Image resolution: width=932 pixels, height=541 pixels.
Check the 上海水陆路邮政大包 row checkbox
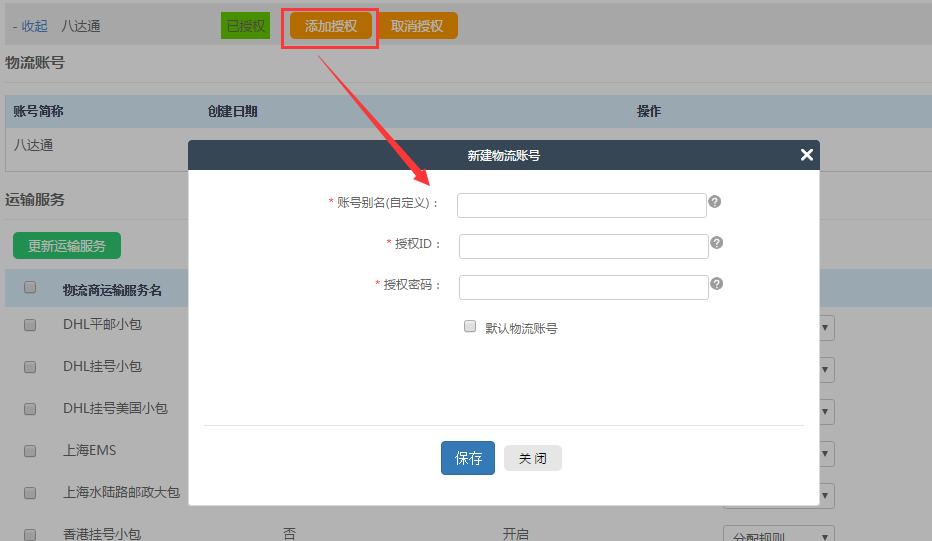tap(30, 493)
